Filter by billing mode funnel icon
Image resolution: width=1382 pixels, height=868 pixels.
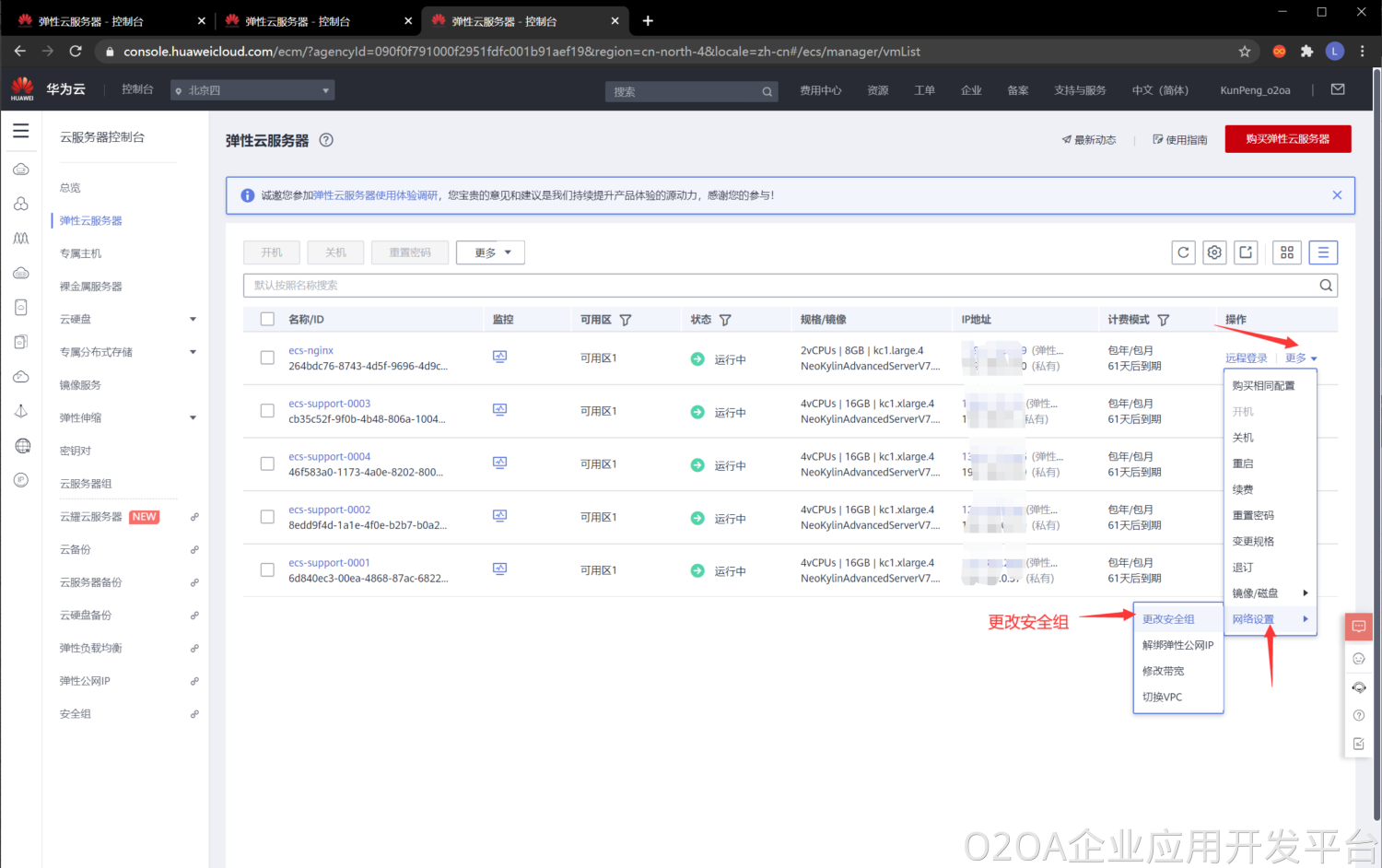(x=1164, y=320)
